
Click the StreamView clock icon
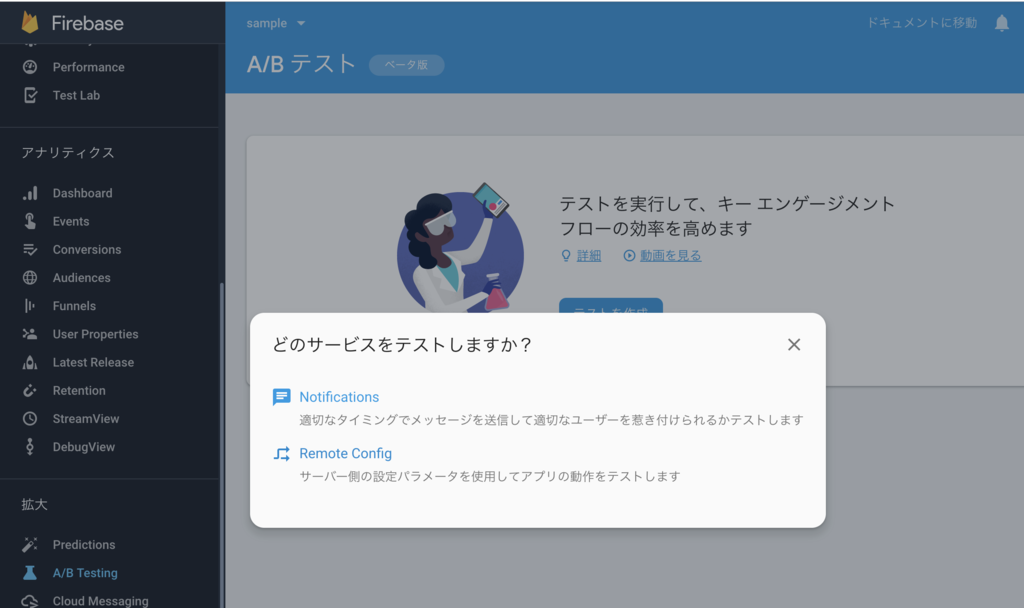tap(30, 419)
